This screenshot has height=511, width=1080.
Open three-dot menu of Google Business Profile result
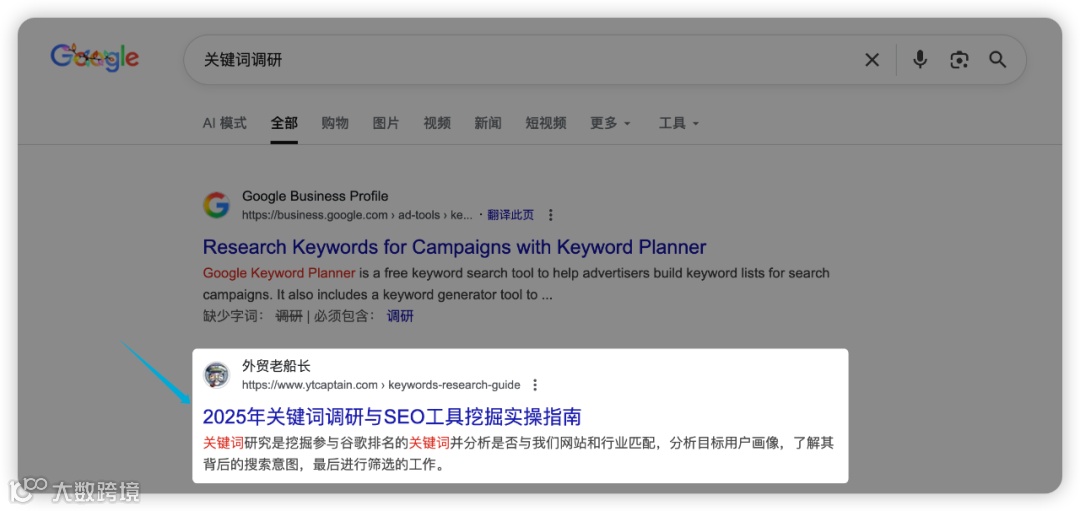[x=550, y=215]
